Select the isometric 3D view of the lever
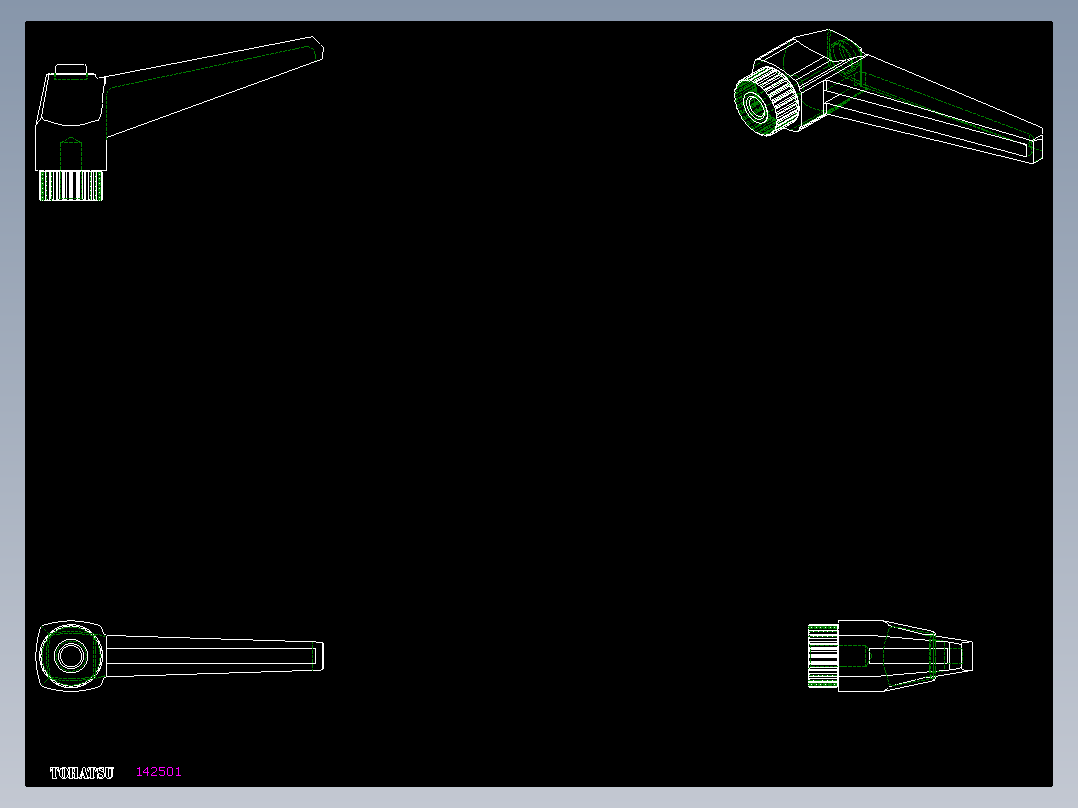Viewport: 1078px width, 808px height. click(x=888, y=96)
